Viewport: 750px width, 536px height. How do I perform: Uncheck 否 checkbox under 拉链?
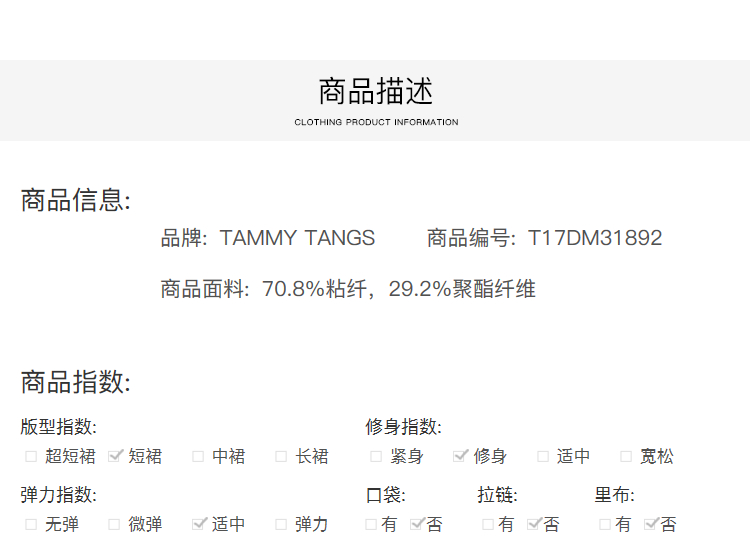click(x=534, y=524)
